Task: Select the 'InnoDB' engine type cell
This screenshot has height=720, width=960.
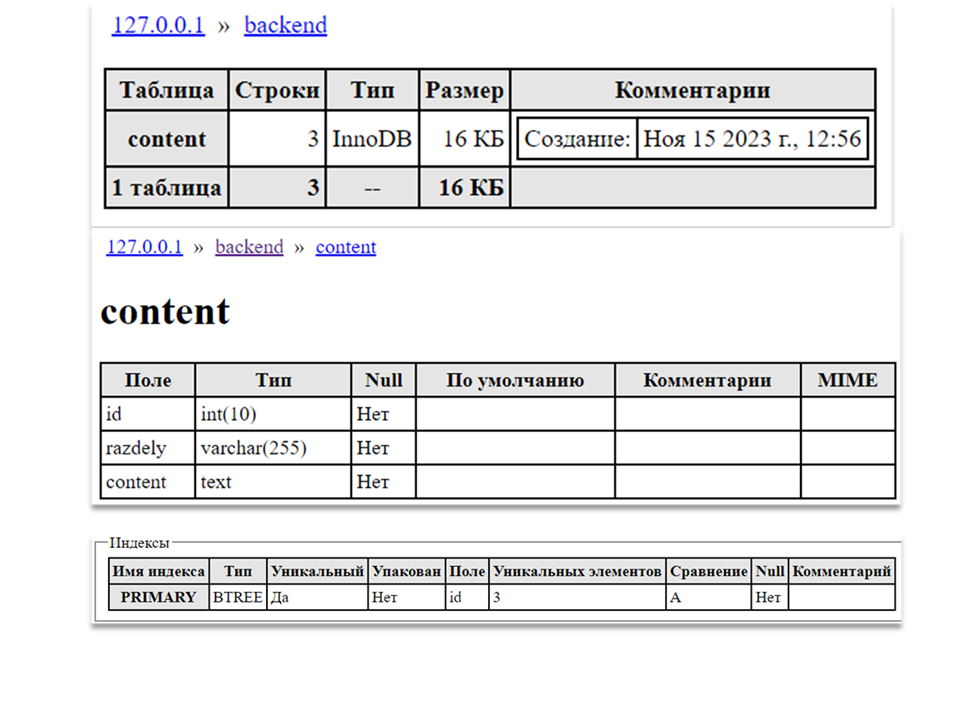Action: (x=372, y=139)
